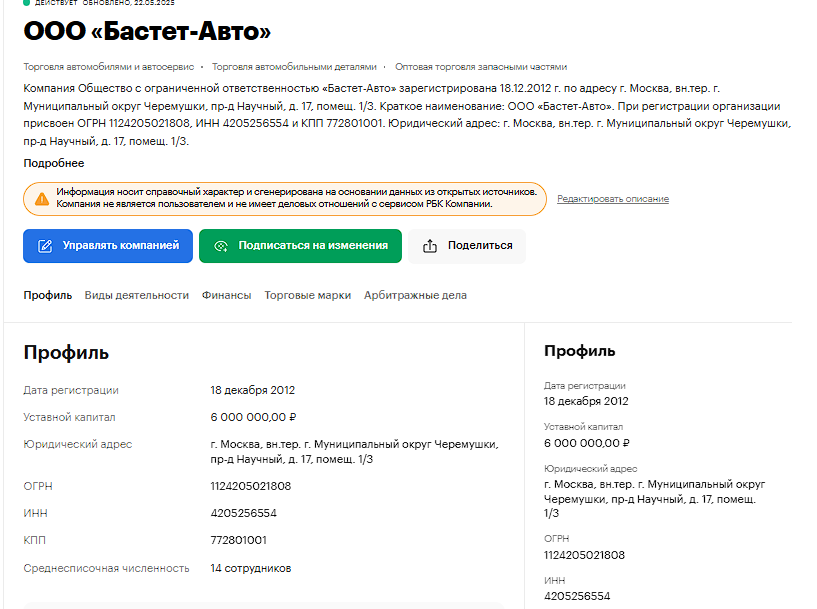Click the Среднесписочная численность label
The width and height of the screenshot is (817, 609).
coord(106,568)
